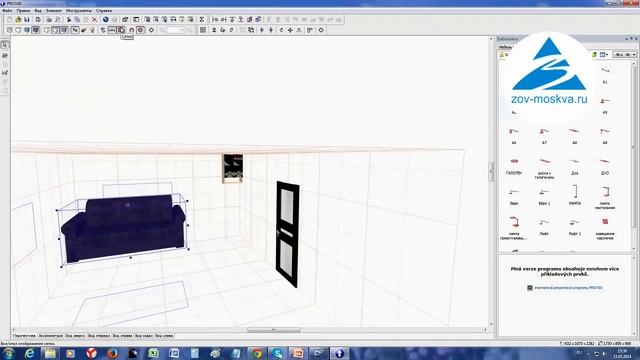Viewport: 640px width, 360px height.
Task: Toggle the grid (Сетка) display button
Action: [121, 30]
